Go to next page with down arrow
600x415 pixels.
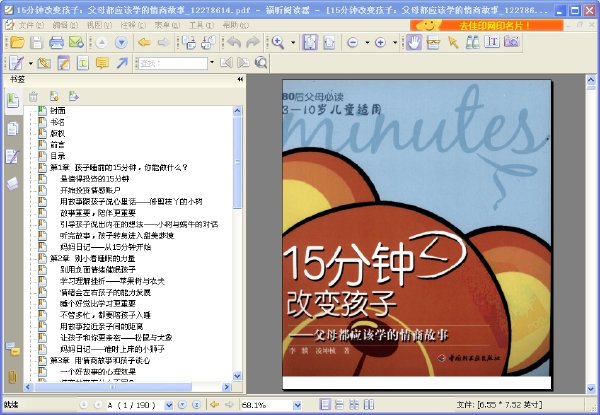point(121,42)
